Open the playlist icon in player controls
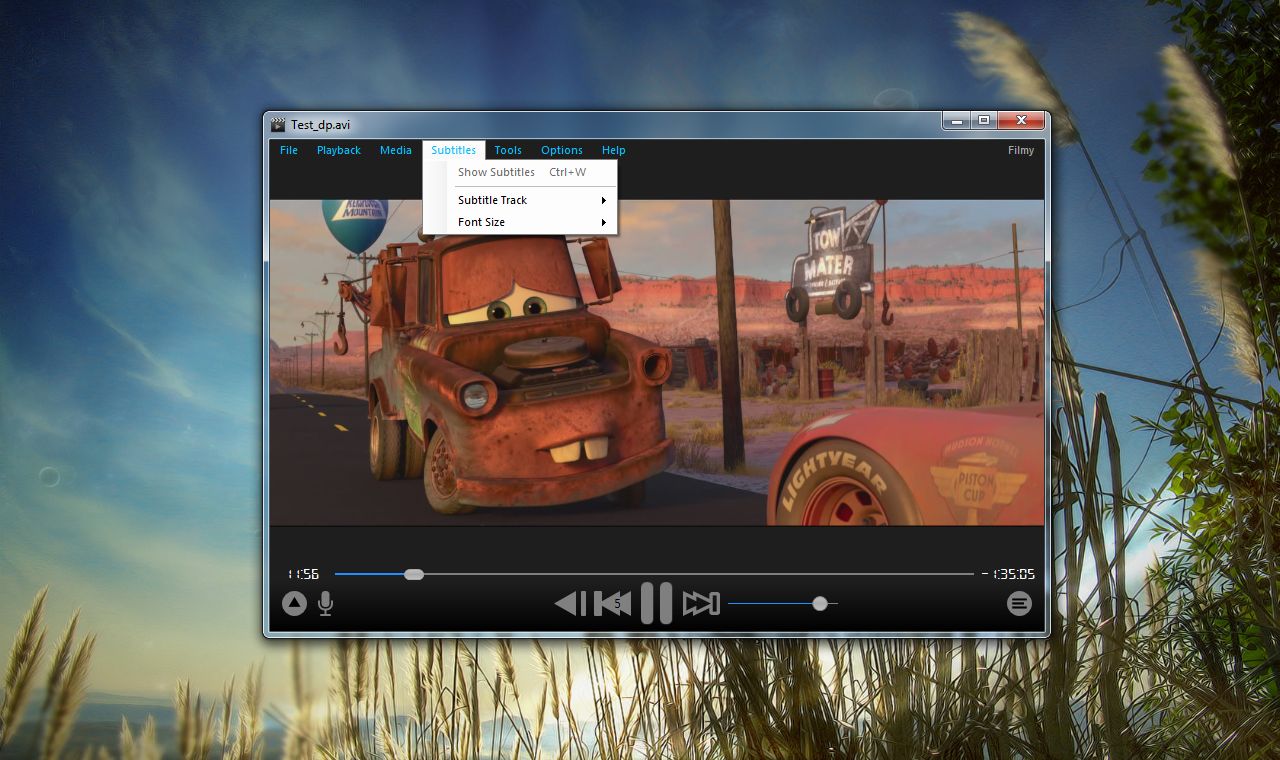 (x=1019, y=603)
